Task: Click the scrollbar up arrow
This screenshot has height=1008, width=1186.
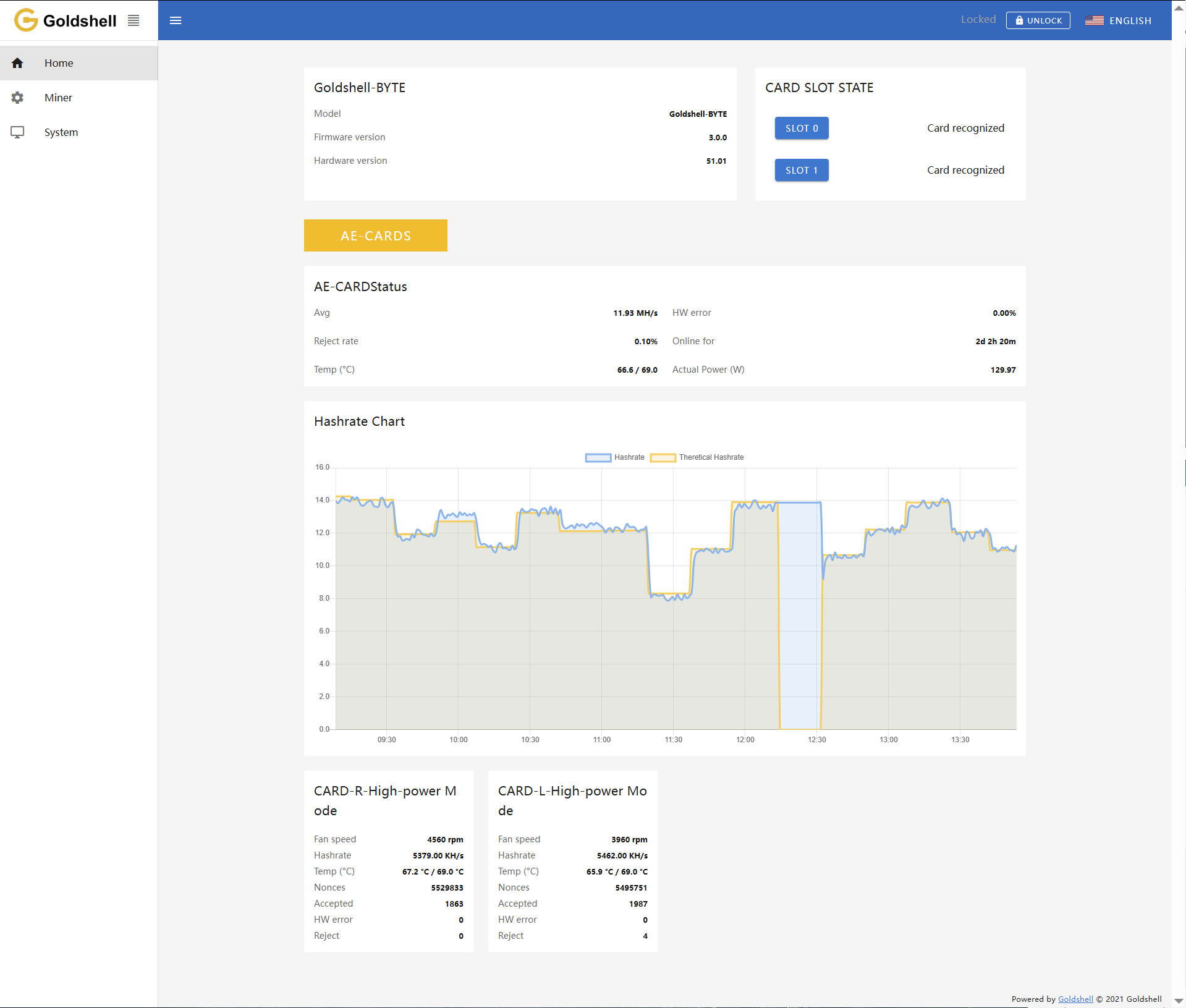Action: tap(1179, 8)
